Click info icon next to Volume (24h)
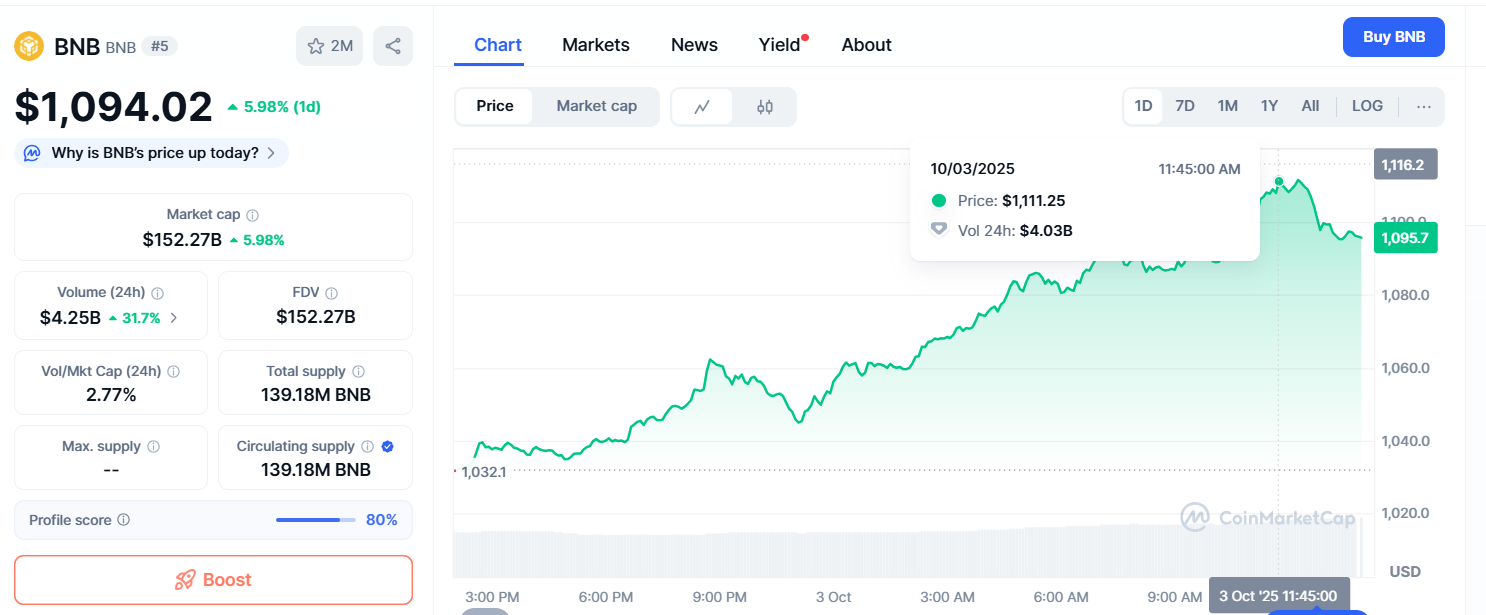Image resolution: width=1486 pixels, height=615 pixels. [x=158, y=293]
